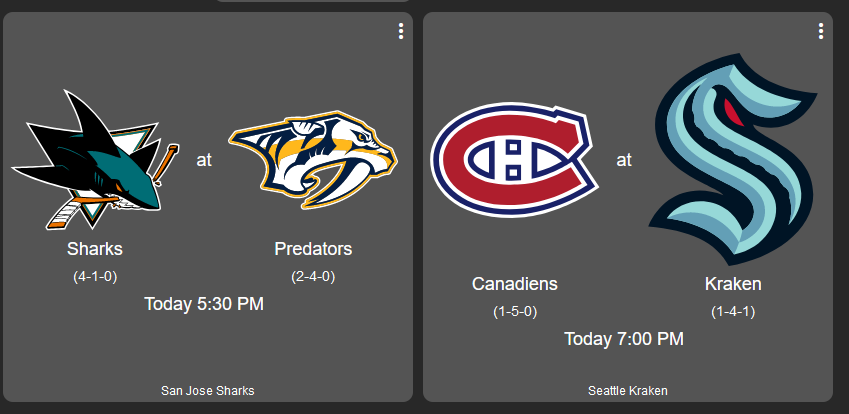This screenshot has width=849, height=414.
Task: Open the Sharks card three-dot menu
Action: [401, 31]
